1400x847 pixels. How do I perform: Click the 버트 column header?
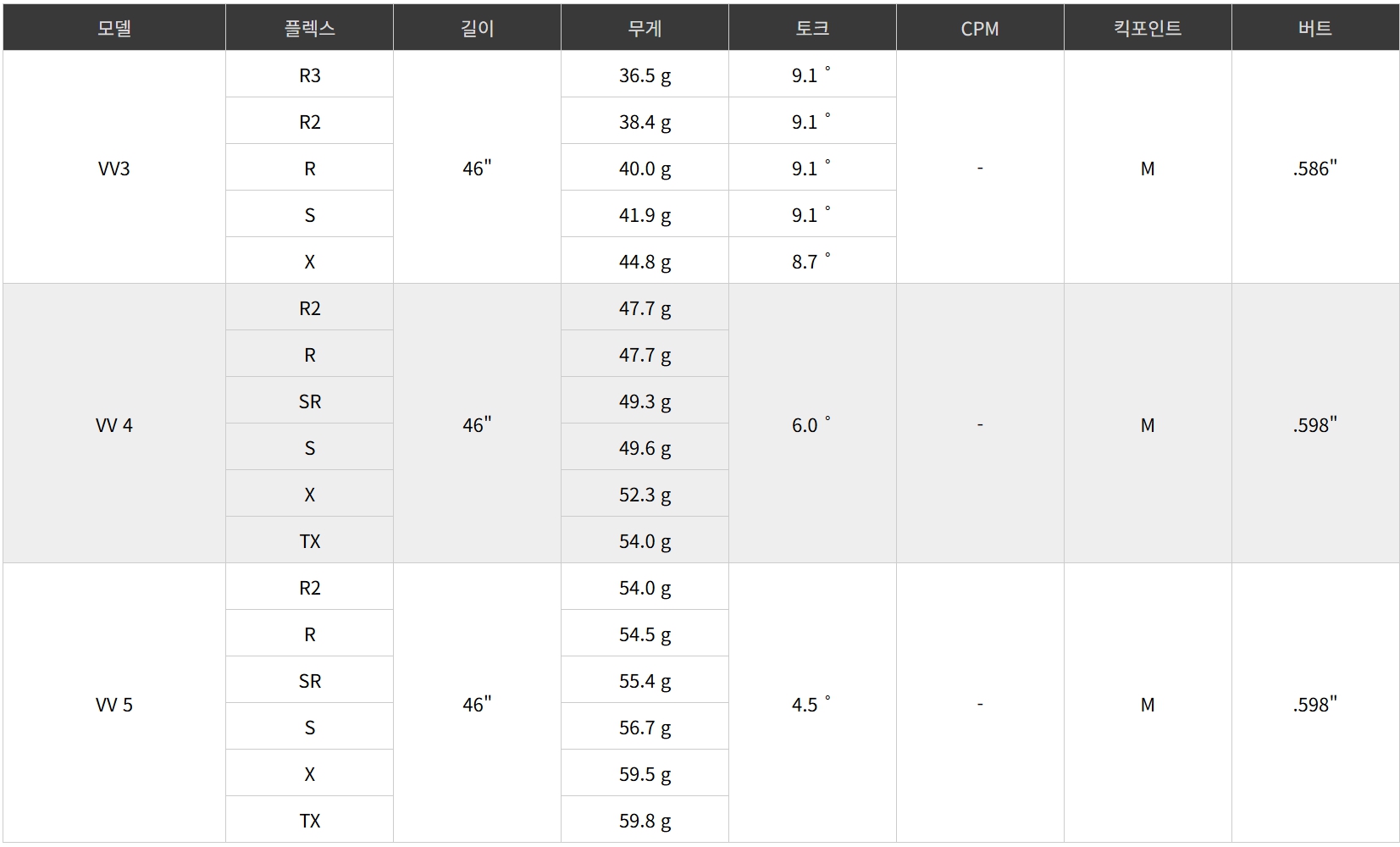point(1315,28)
